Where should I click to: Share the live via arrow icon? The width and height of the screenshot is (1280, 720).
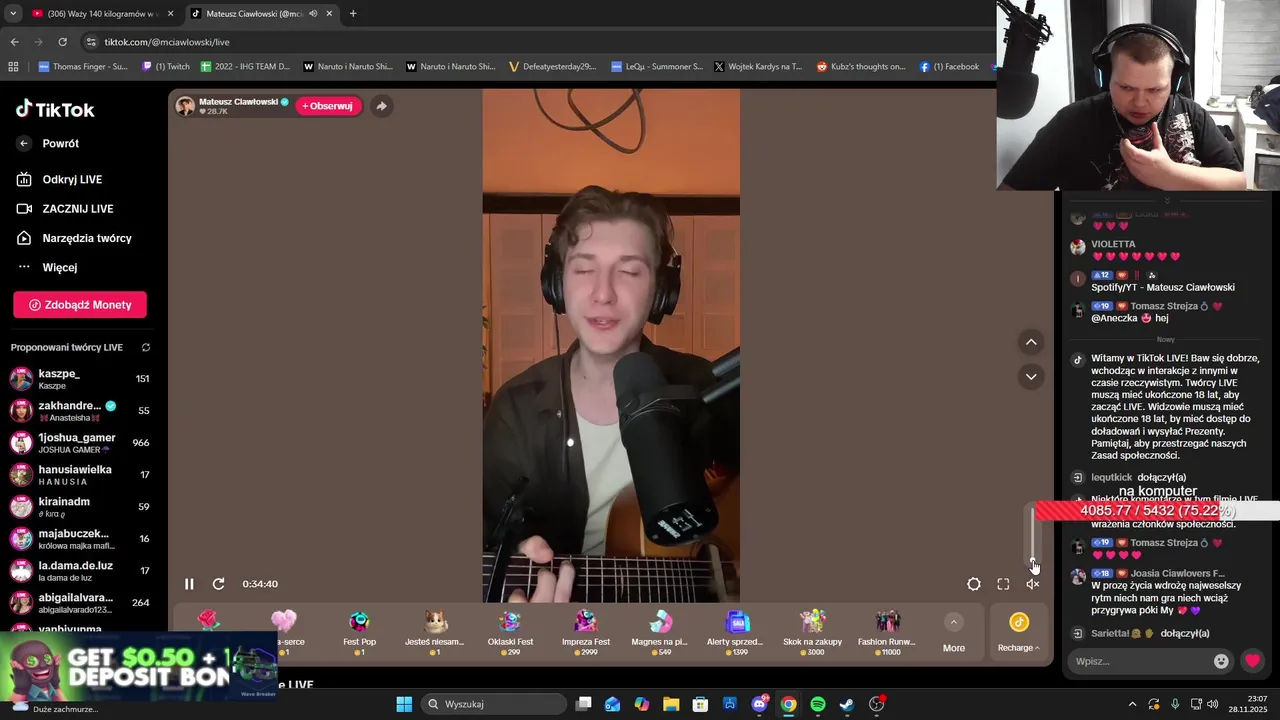pyautogui.click(x=381, y=106)
